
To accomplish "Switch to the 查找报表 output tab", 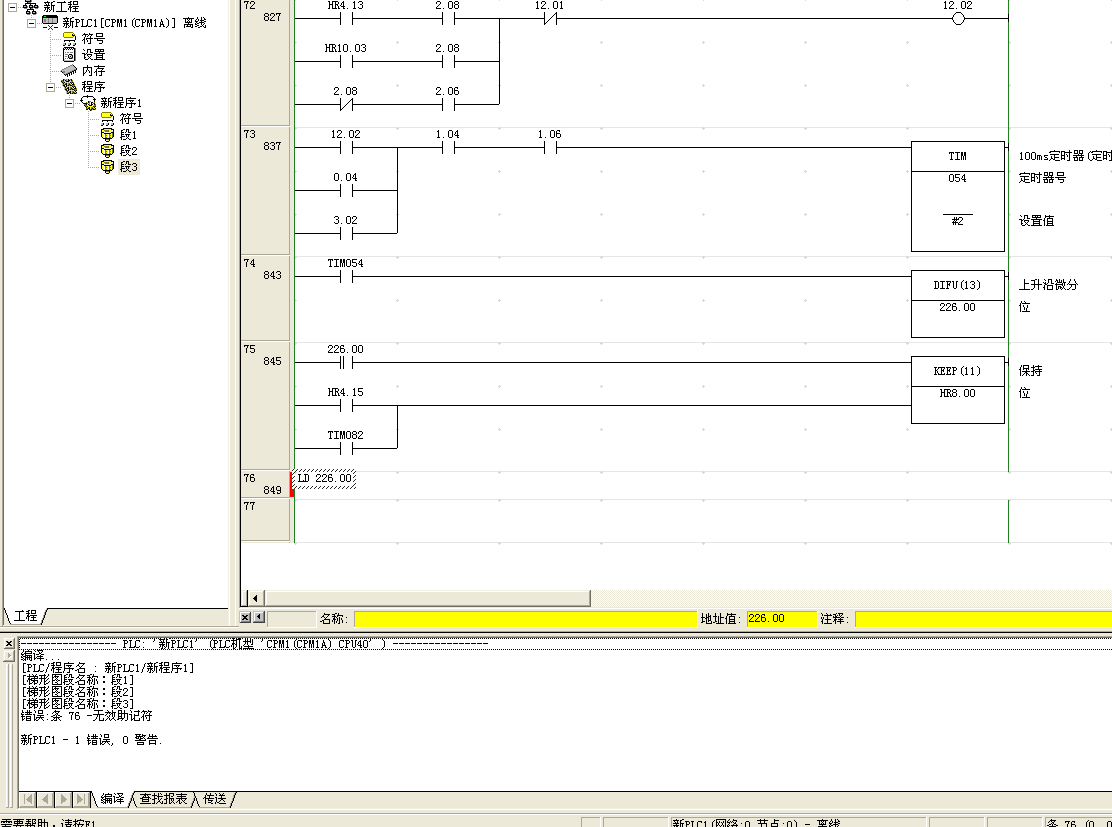I will (x=163, y=799).
